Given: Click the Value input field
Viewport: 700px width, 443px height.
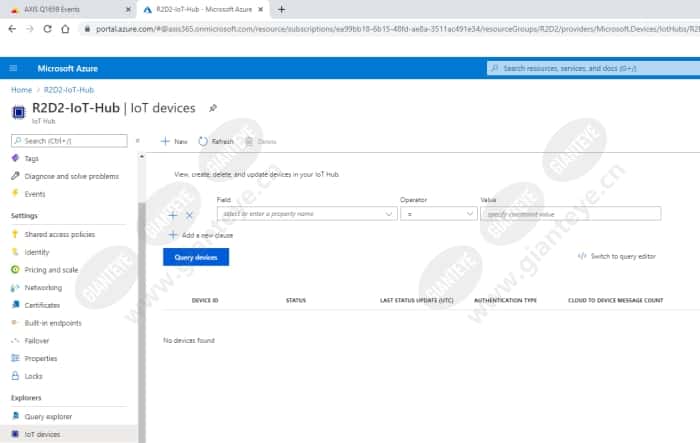Looking at the screenshot, I should [571, 214].
